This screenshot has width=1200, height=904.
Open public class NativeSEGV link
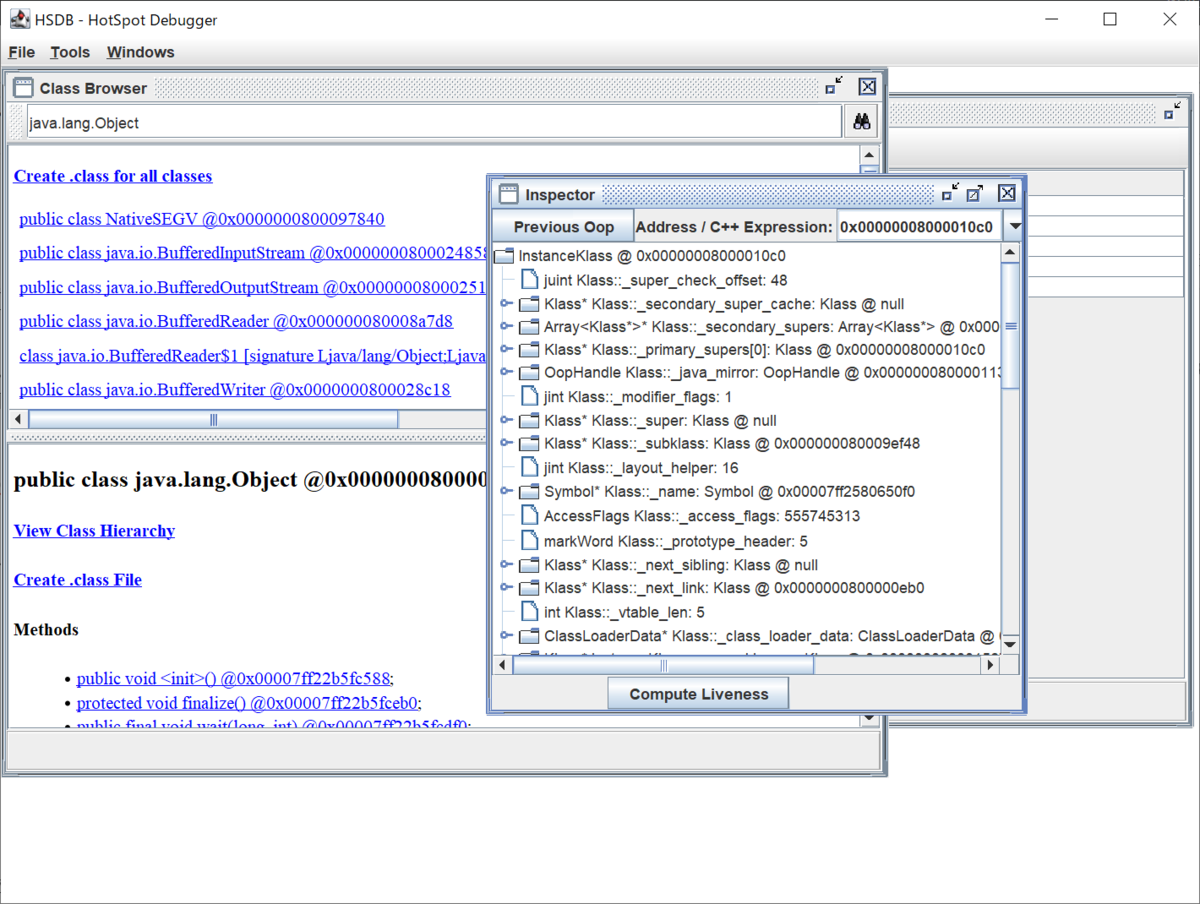click(x=202, y=219)
